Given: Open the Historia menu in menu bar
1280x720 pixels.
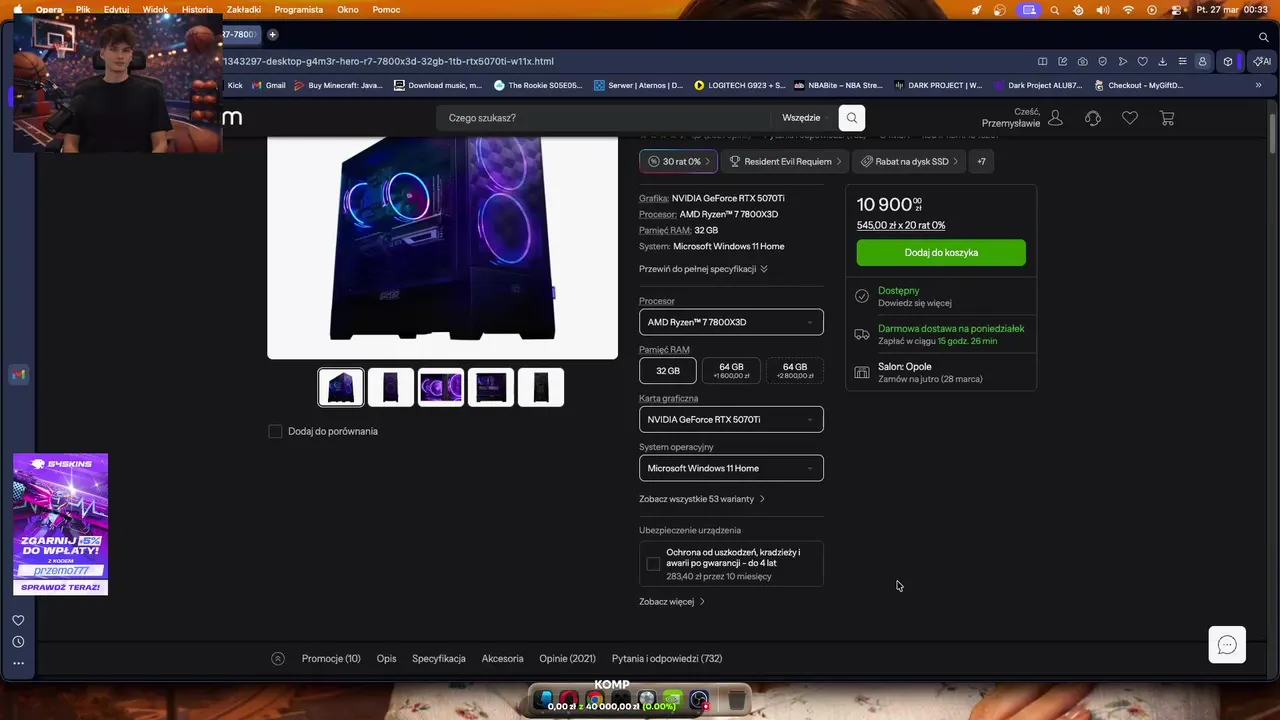Looking at the screenshot, I should pyautogui.click(x=197, y=10).
